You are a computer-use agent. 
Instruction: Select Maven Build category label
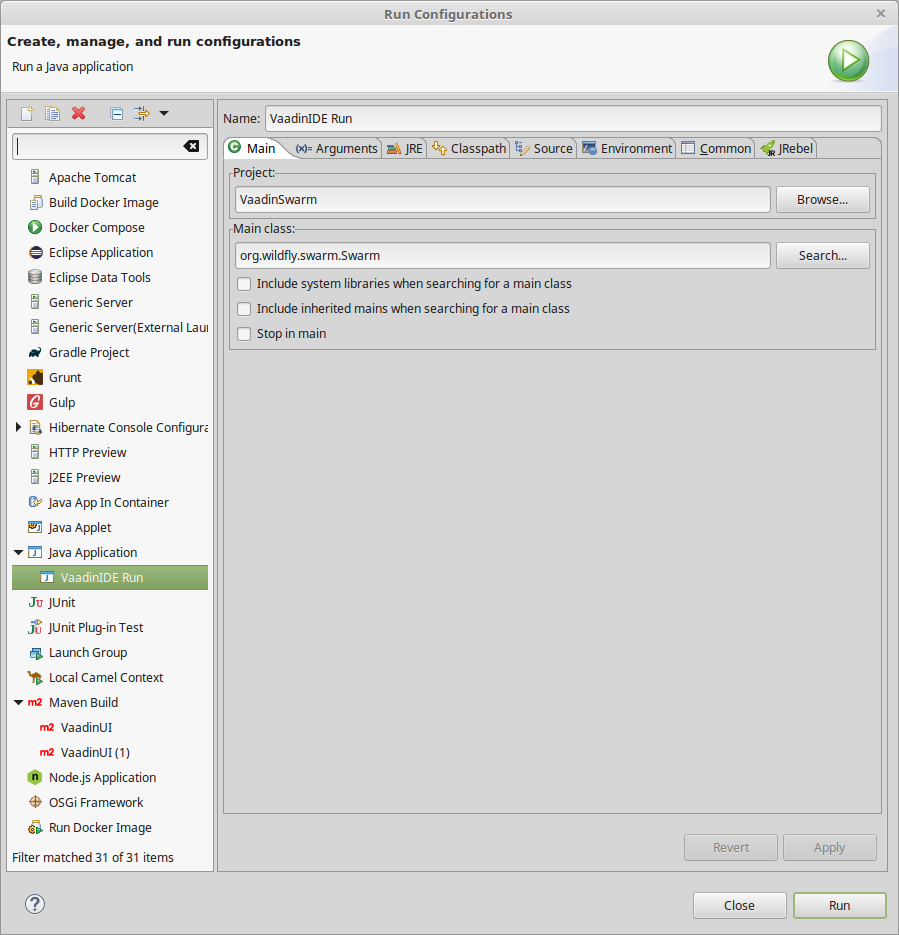pyautogui.click(x=83, y=702)
